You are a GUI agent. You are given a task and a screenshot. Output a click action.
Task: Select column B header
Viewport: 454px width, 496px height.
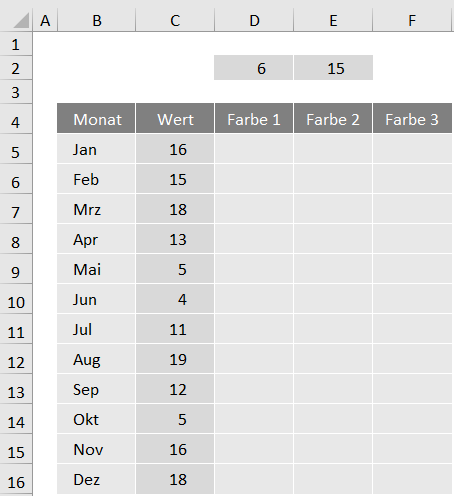point(97,21)
